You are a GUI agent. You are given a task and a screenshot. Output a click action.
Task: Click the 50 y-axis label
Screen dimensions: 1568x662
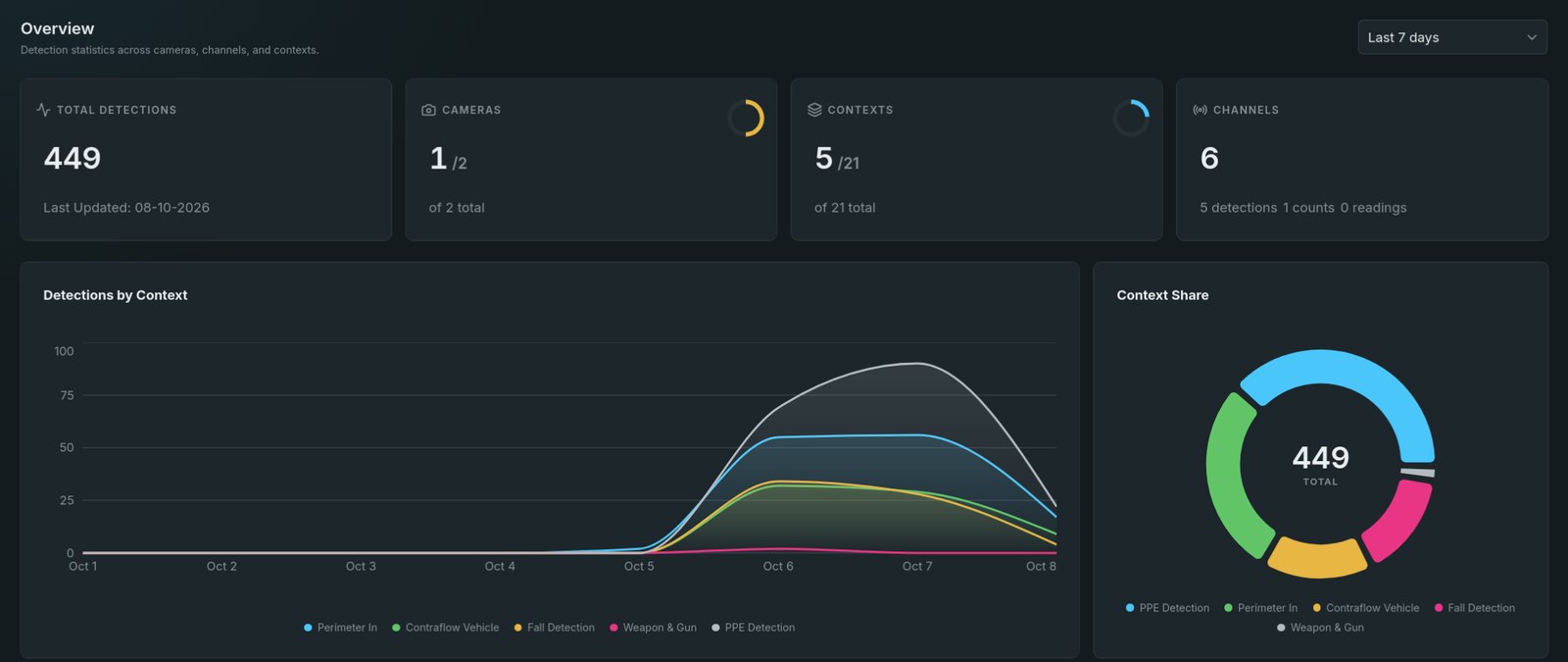pos(67,447)
